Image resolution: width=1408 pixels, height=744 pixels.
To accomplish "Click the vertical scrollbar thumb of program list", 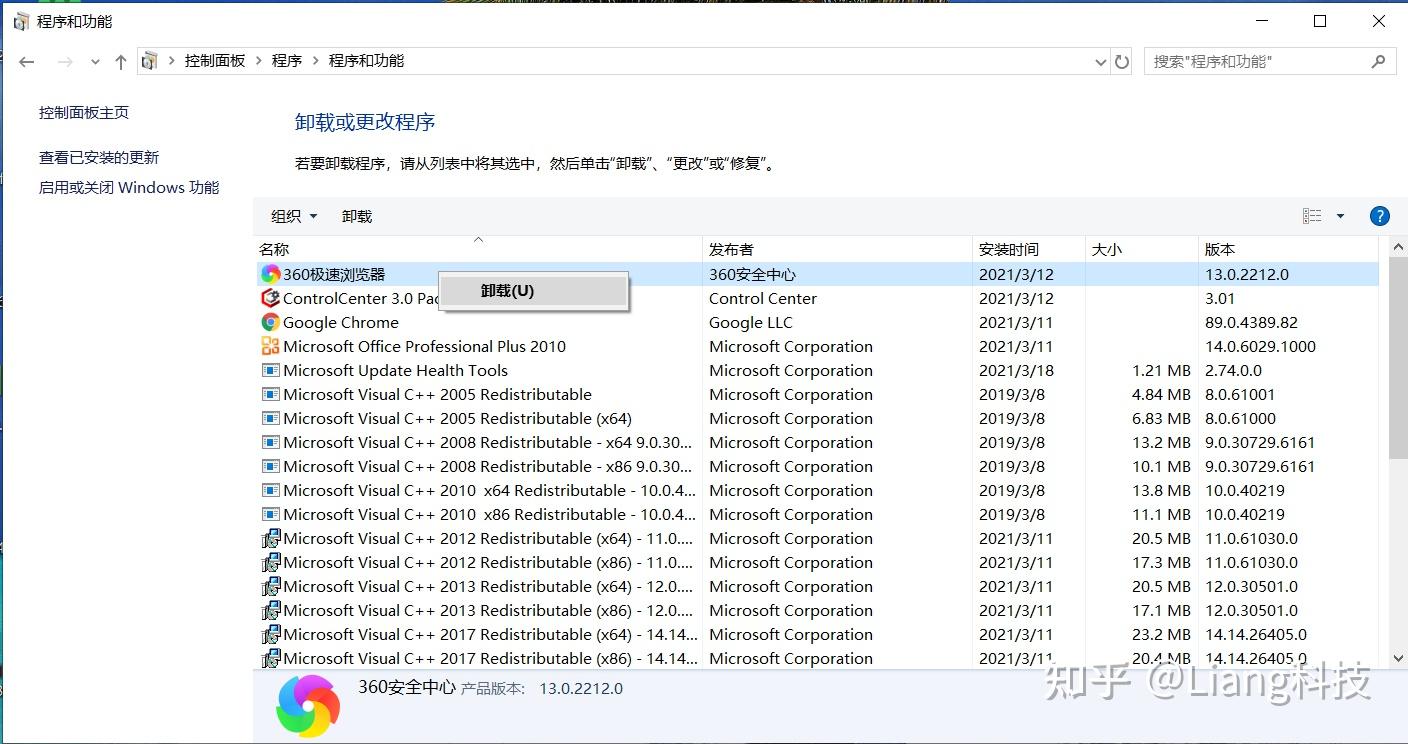I will (x=1397, y=358).
